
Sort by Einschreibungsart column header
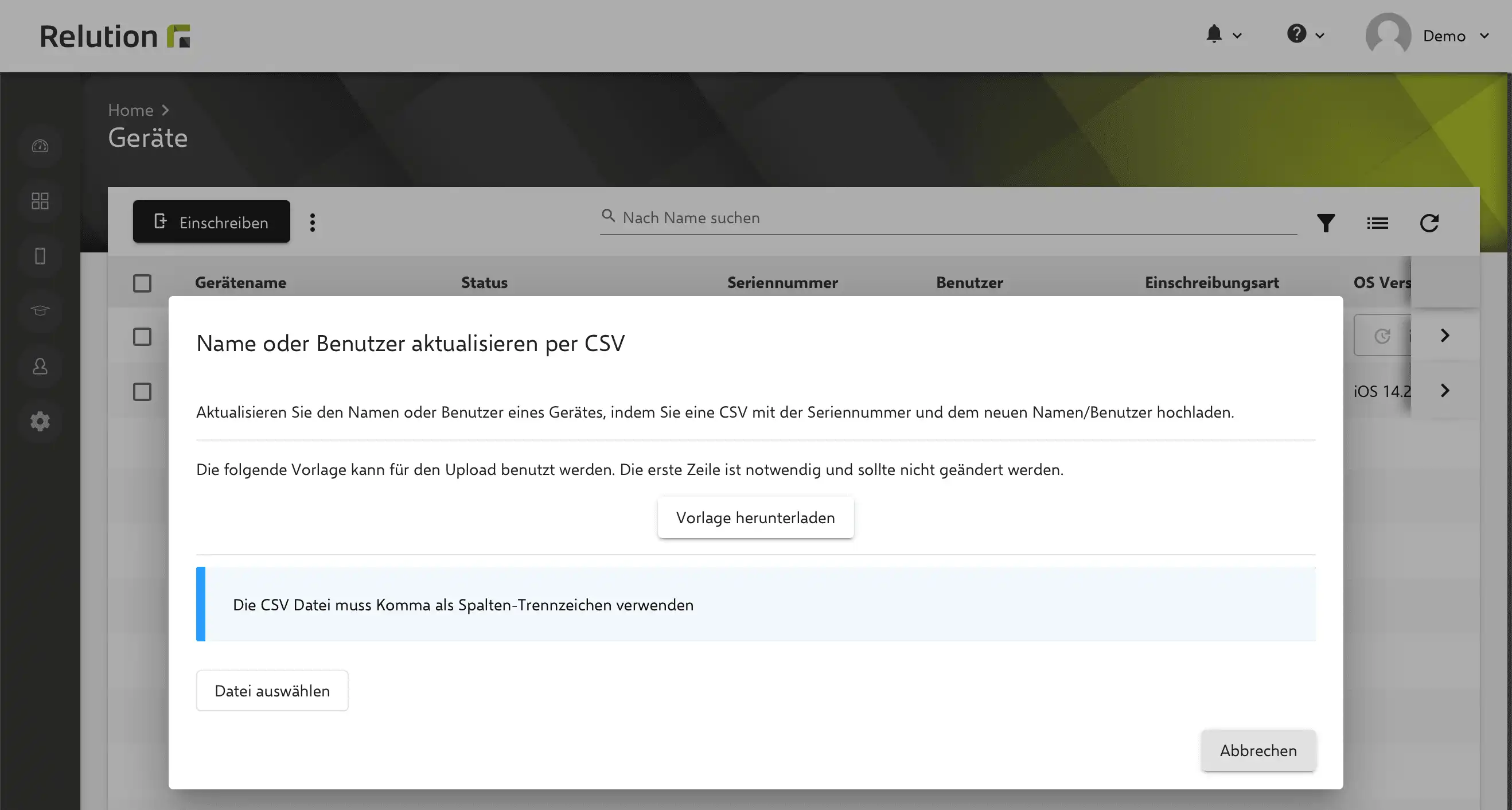[x=1211, y=283]
